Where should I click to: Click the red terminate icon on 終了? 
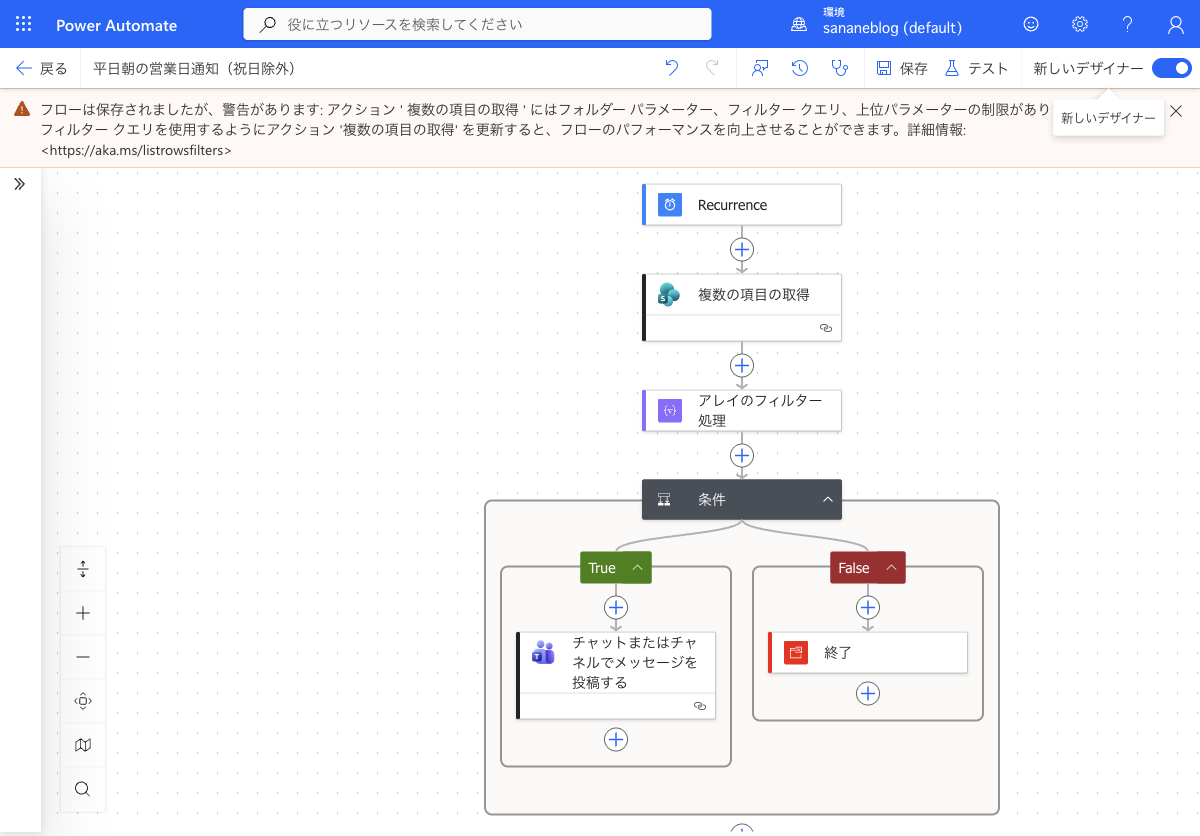coord(796,652)
